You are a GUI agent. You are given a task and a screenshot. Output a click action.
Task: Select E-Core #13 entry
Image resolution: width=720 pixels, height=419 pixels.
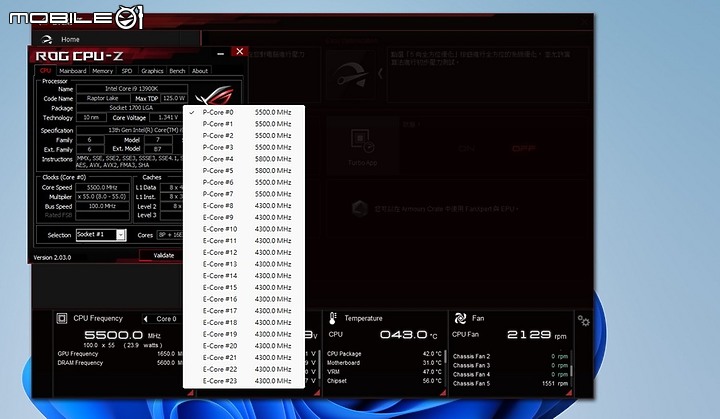(x=243, y=264)
